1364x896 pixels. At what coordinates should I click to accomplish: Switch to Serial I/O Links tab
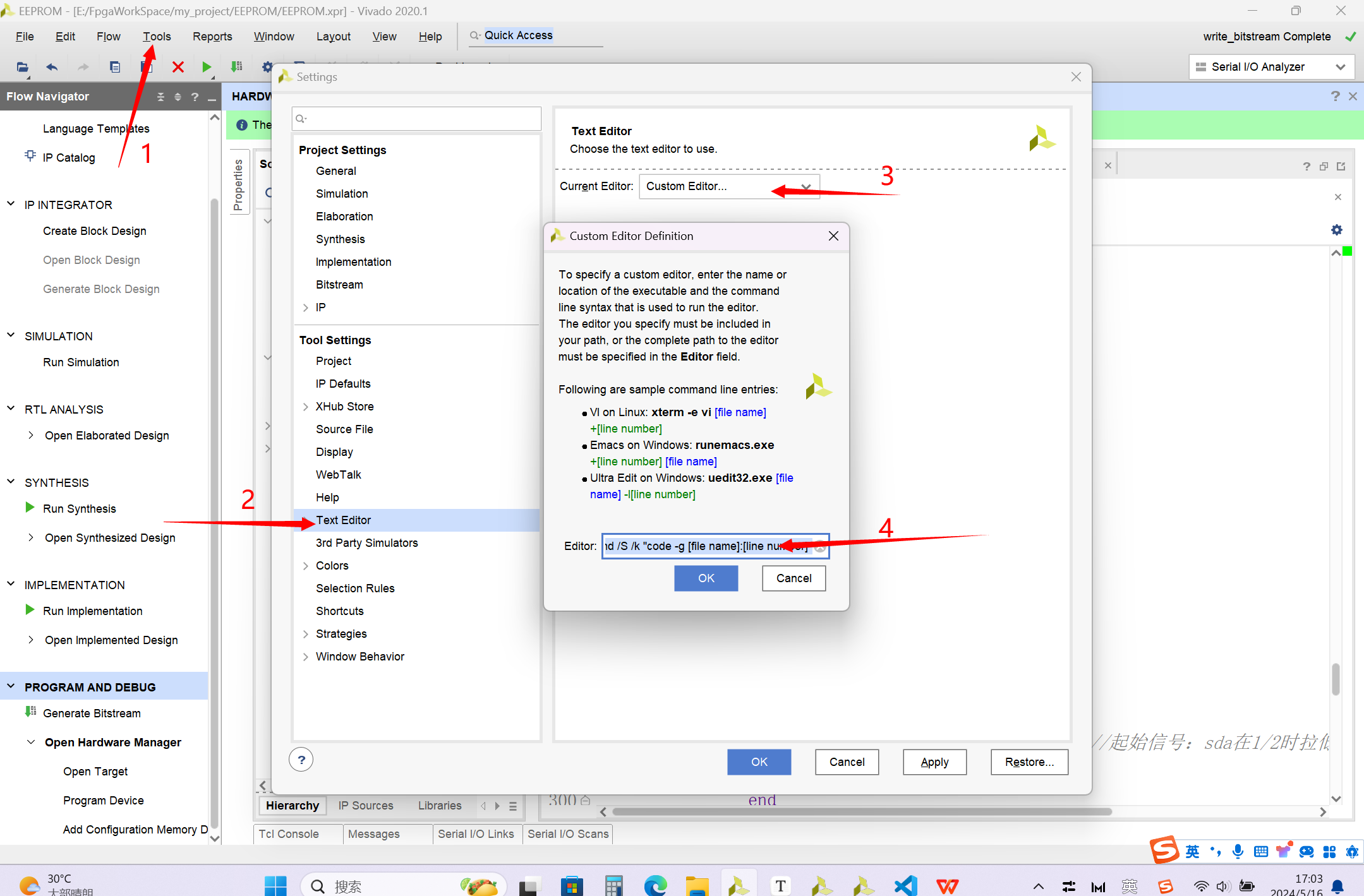(x=476, y=833)
